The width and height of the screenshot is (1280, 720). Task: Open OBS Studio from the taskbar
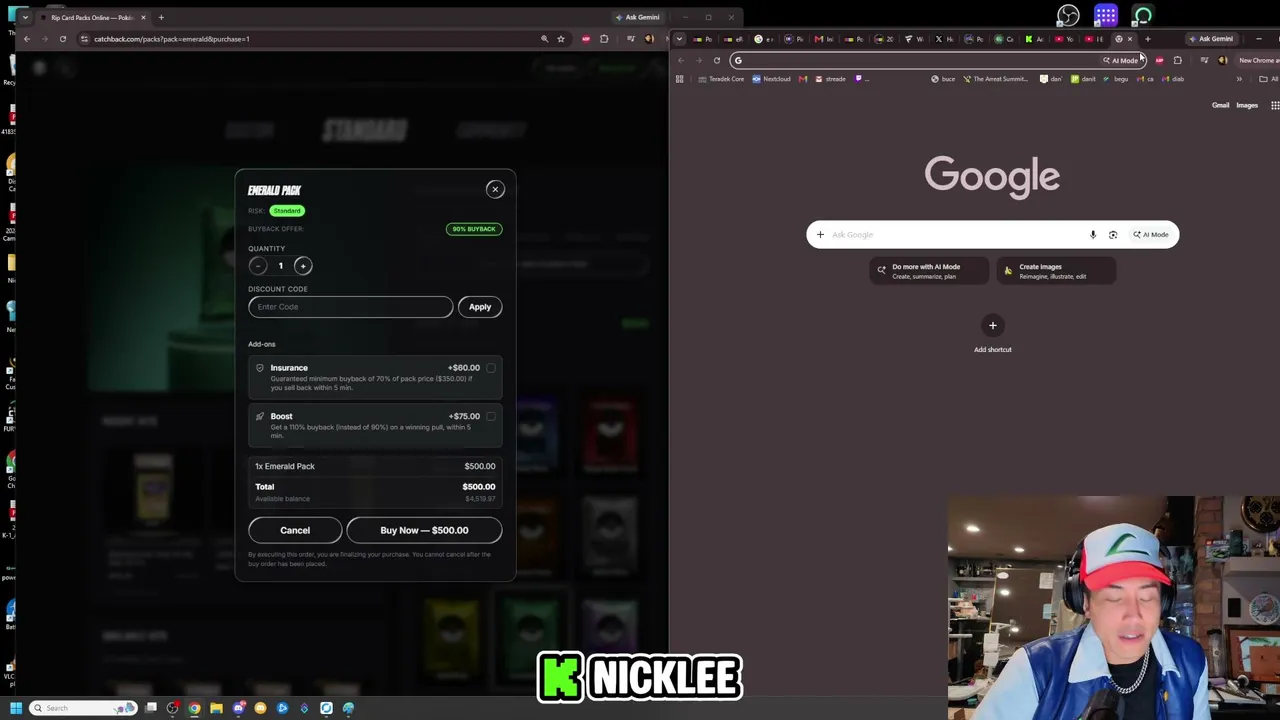(x=172, y=708)
